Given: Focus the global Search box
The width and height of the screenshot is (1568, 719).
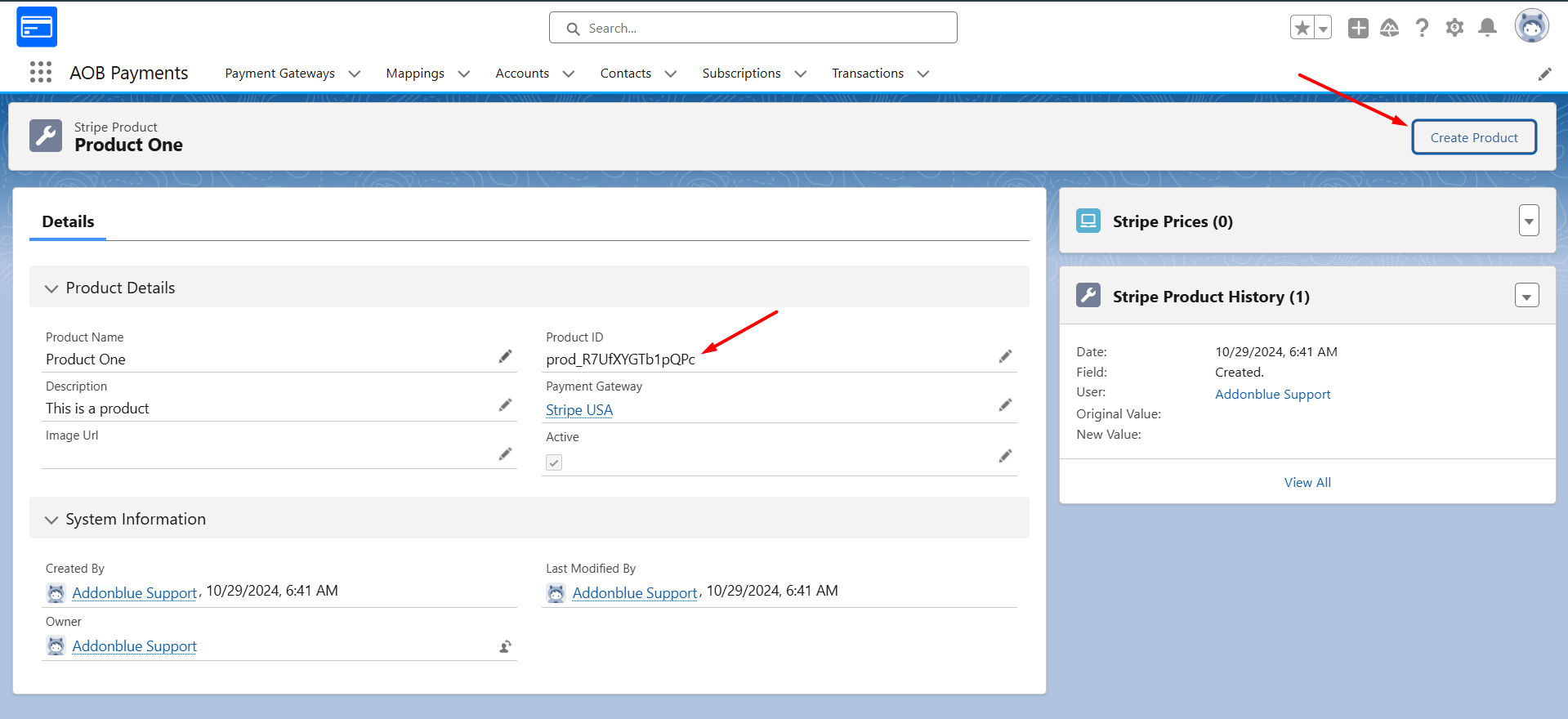Looking at the screenshot, I should 753,28.
